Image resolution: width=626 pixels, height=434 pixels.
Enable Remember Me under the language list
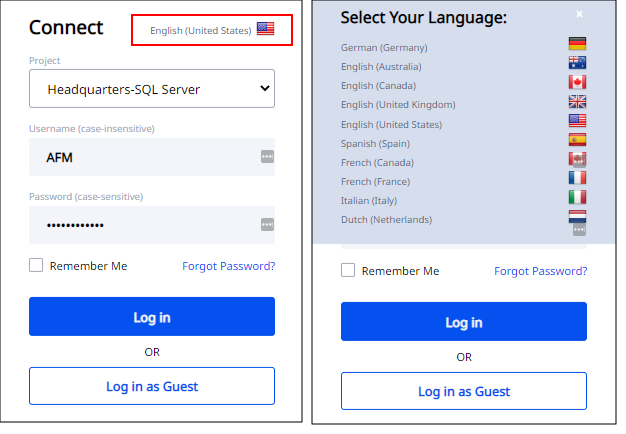[x=348, y=270]
